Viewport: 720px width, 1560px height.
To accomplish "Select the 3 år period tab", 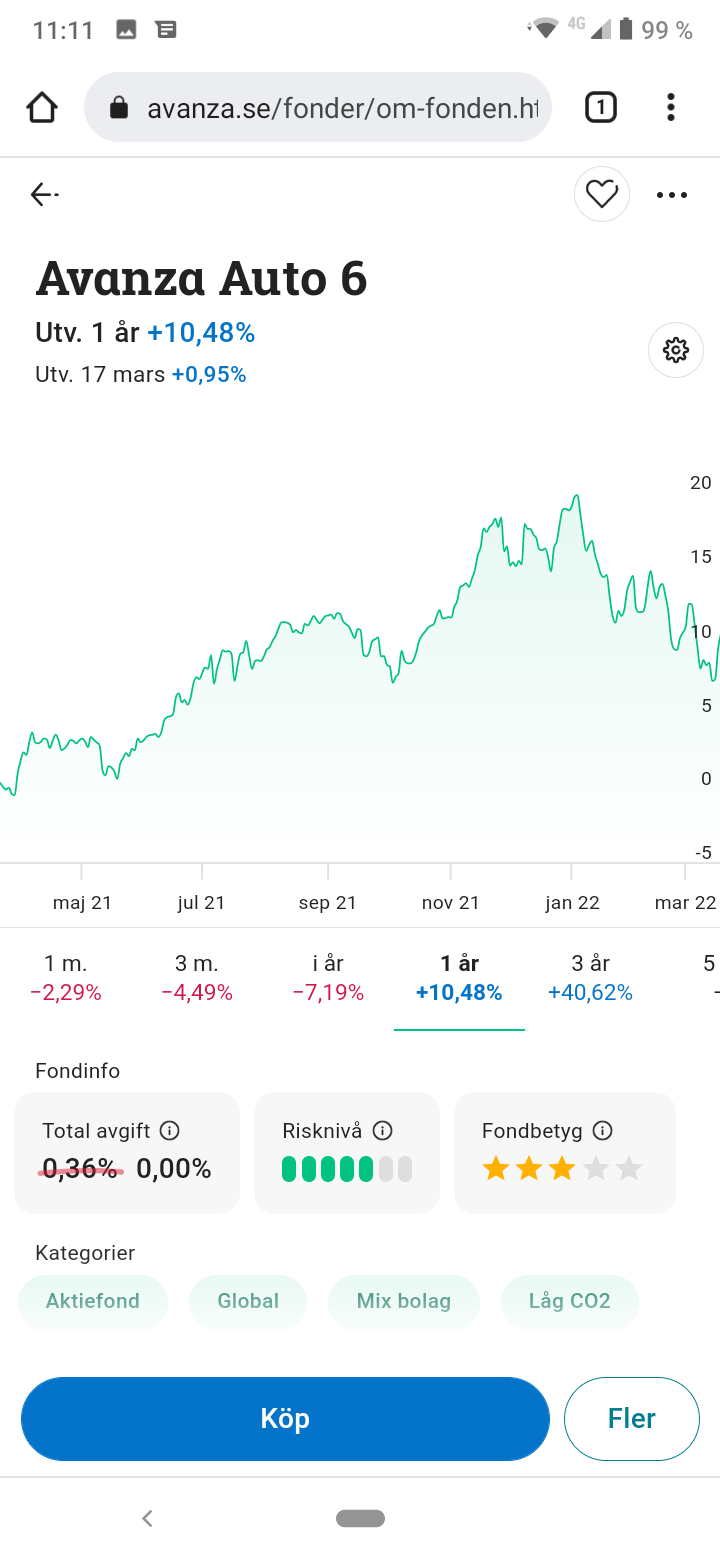I will [x=591, y=977].
